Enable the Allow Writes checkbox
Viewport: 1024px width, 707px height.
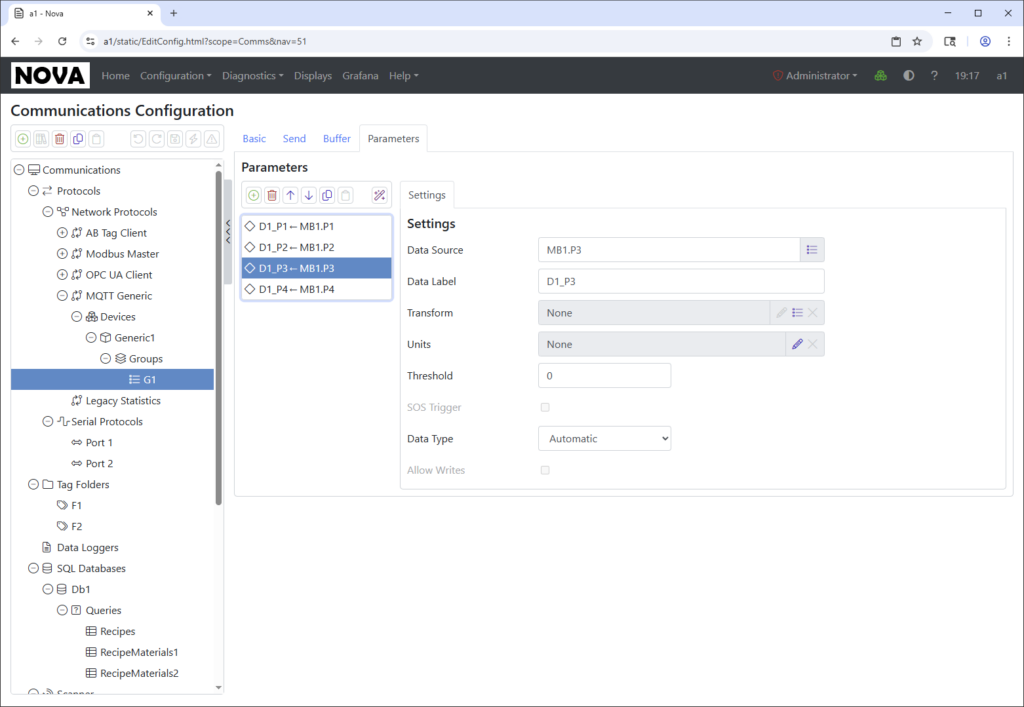coord(545,470)
